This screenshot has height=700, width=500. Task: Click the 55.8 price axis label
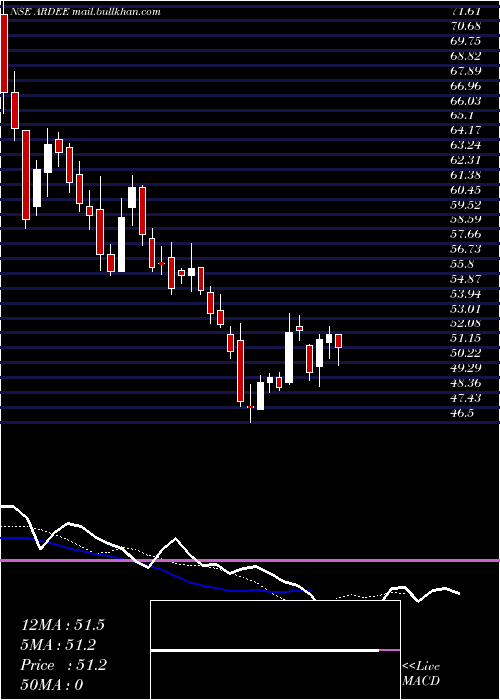tap(462, 264)
